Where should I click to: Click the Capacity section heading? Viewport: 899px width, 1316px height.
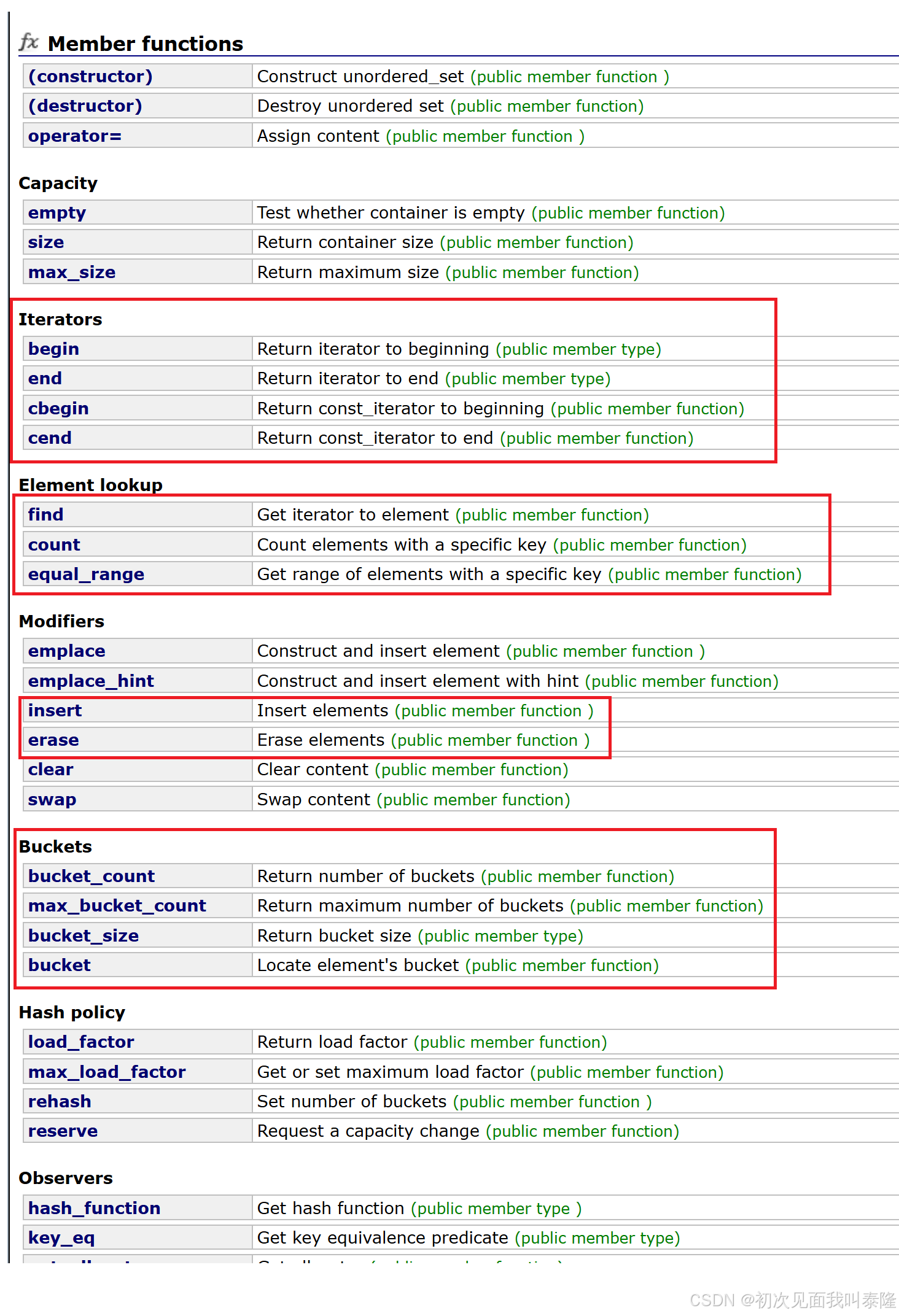click(58, 183)
